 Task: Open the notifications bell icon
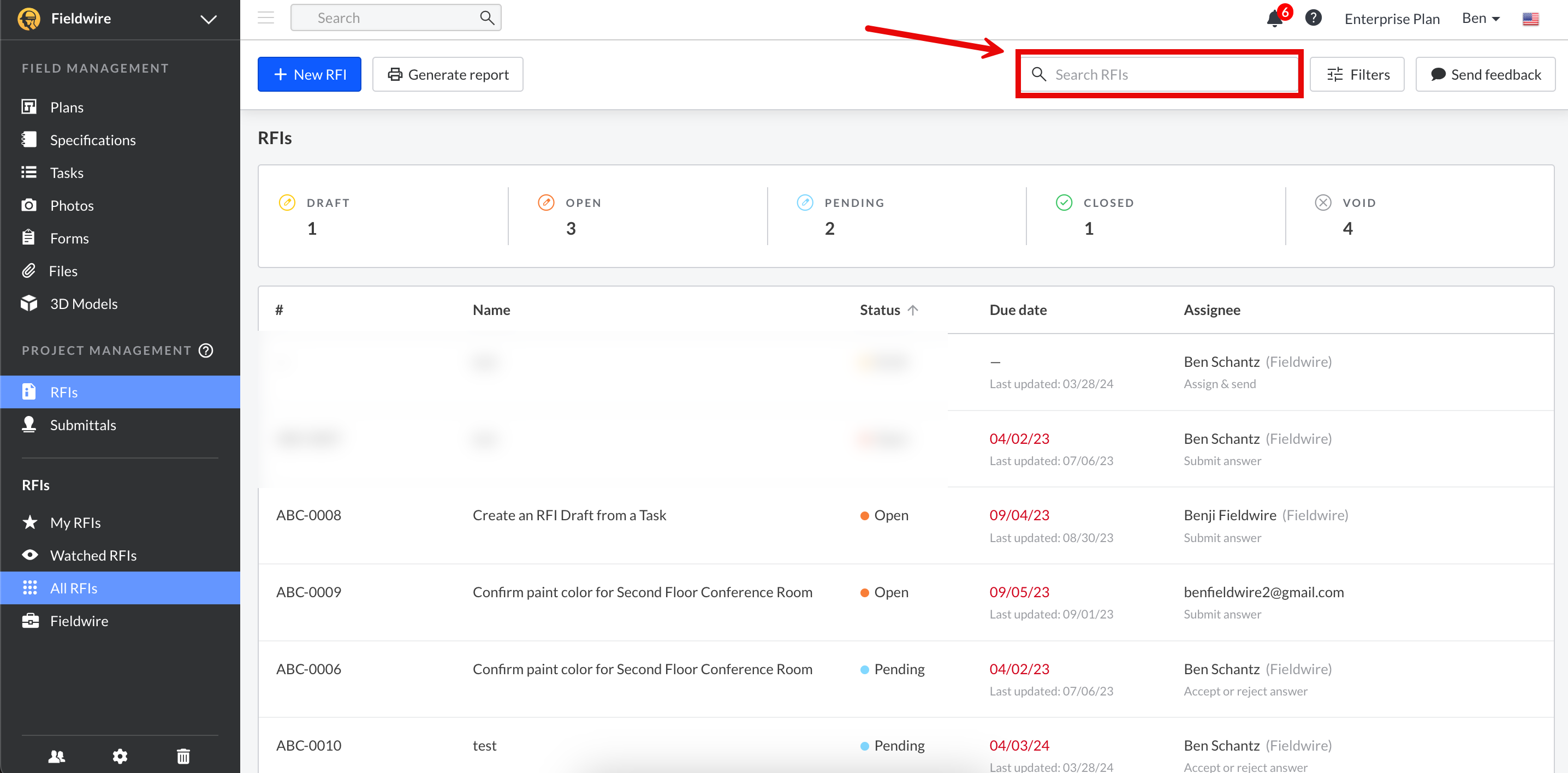click(1274, 19)
